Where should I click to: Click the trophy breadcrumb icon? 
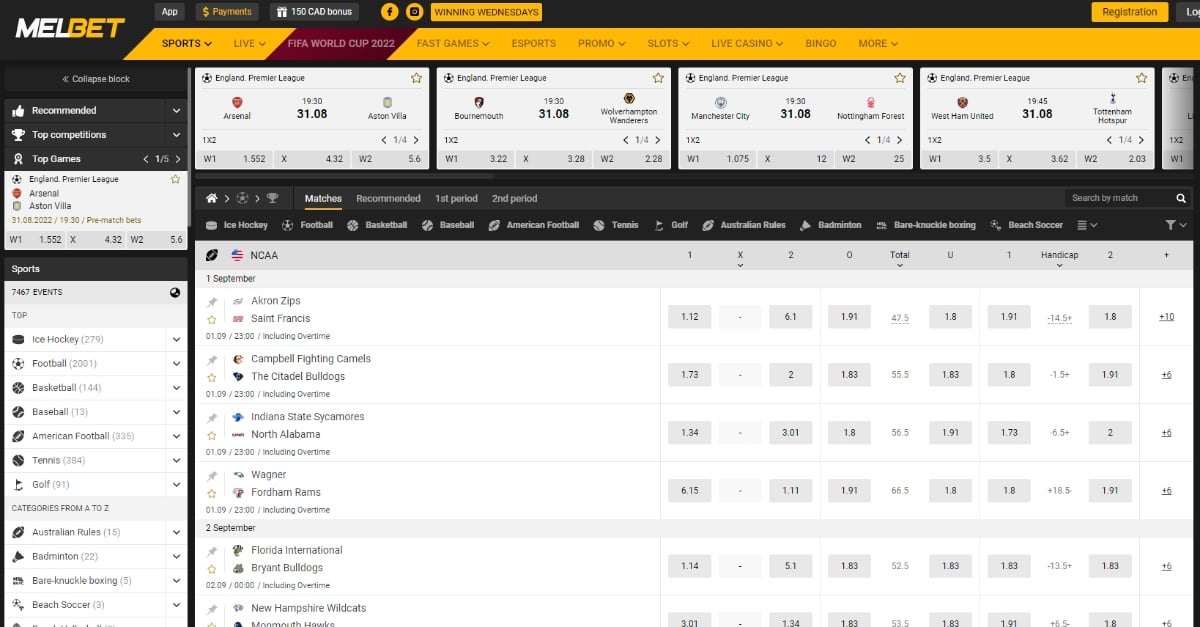tap(272, 198)
